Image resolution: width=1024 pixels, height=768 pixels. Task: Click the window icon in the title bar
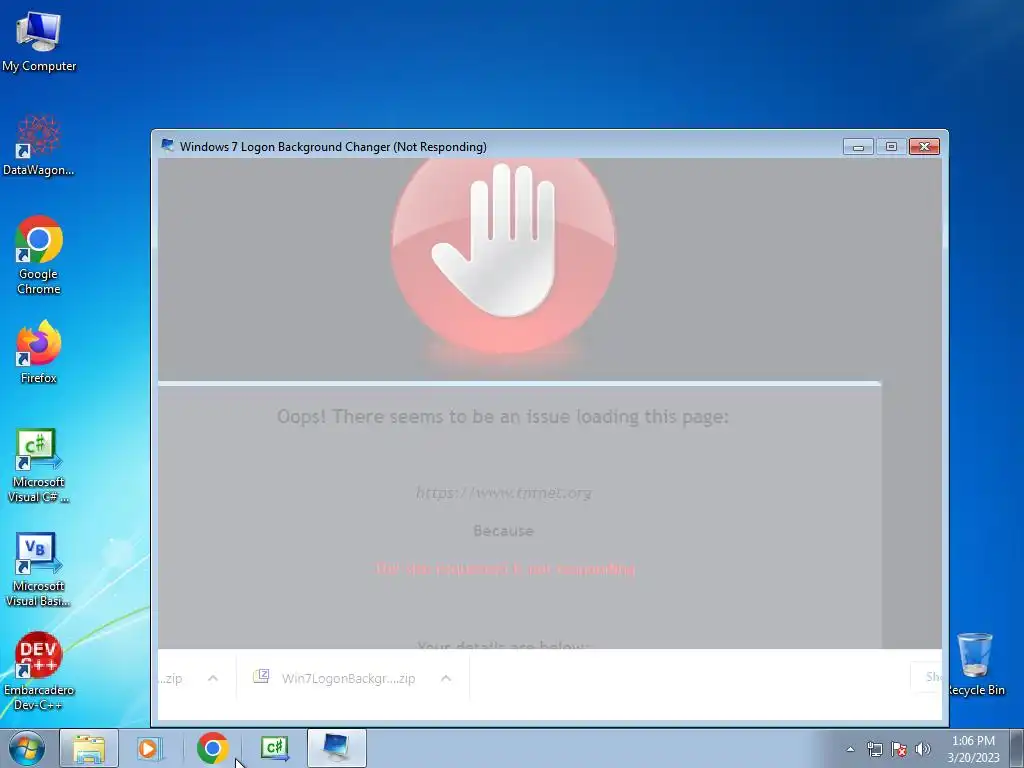[x=168, y=146]
